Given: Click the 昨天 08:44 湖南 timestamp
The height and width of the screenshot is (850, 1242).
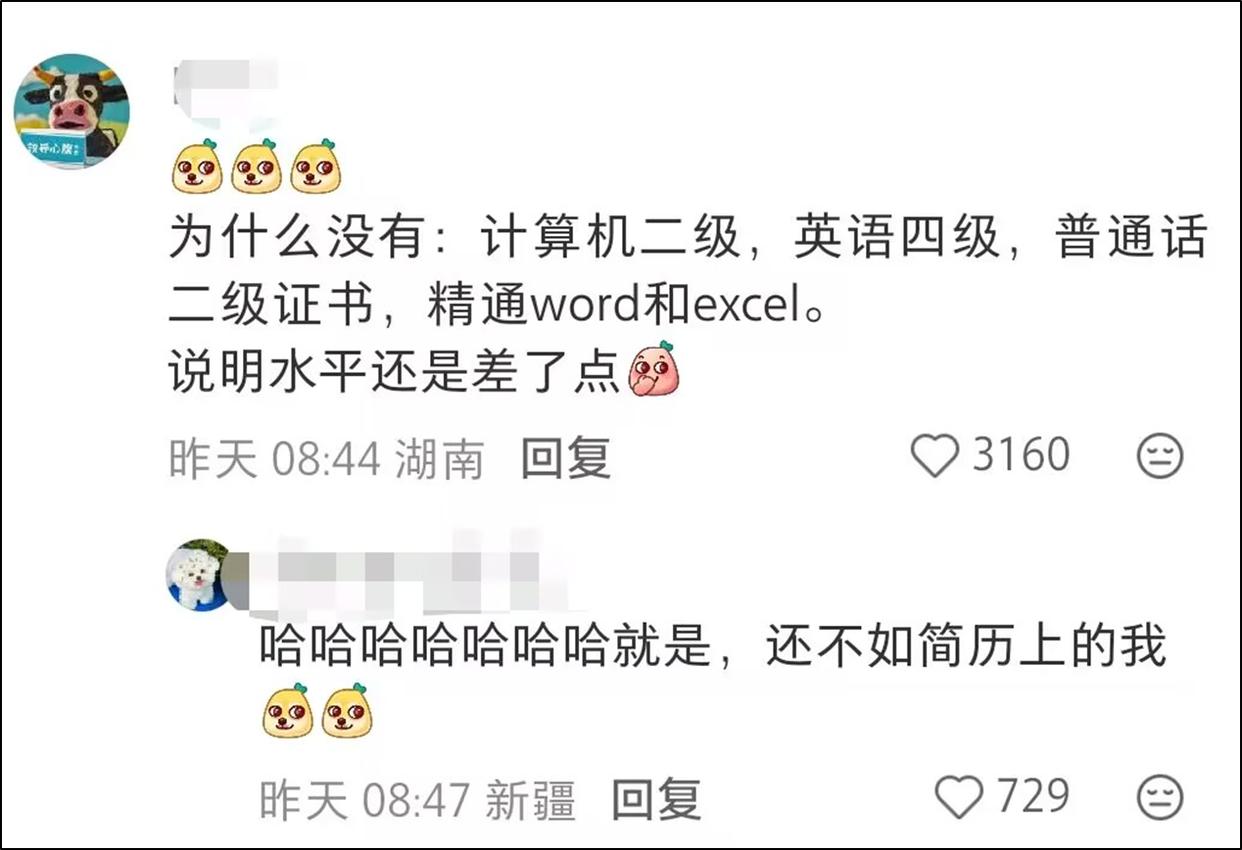Looking at the screenshot, I should pos(326,459).
